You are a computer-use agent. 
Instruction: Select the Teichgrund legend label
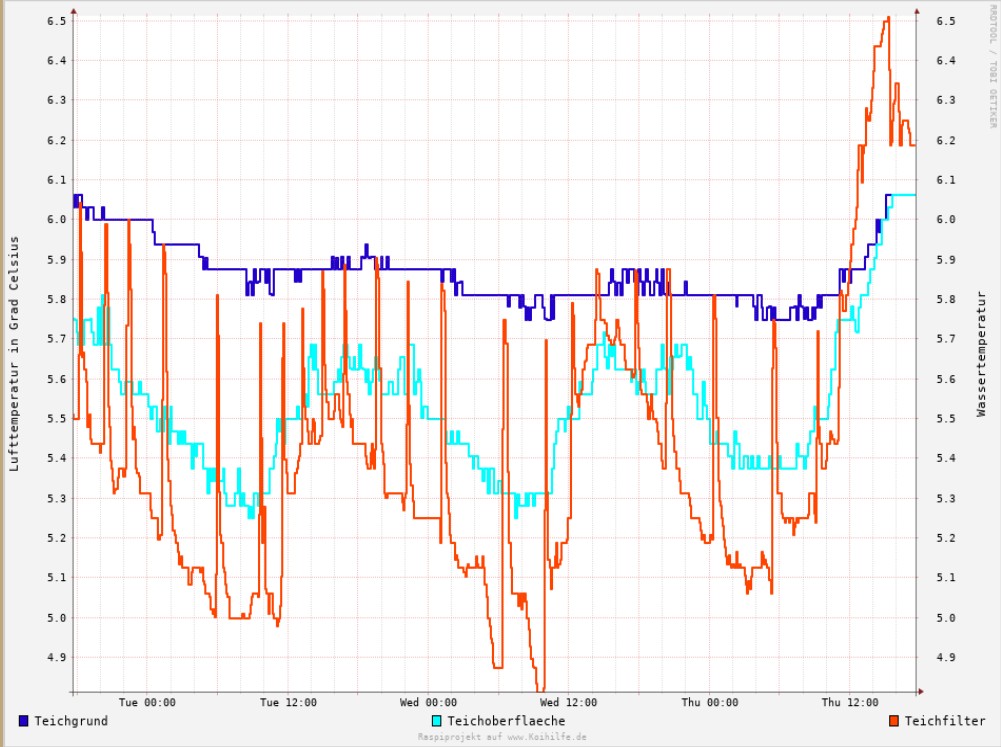click(x=71, y=721)
